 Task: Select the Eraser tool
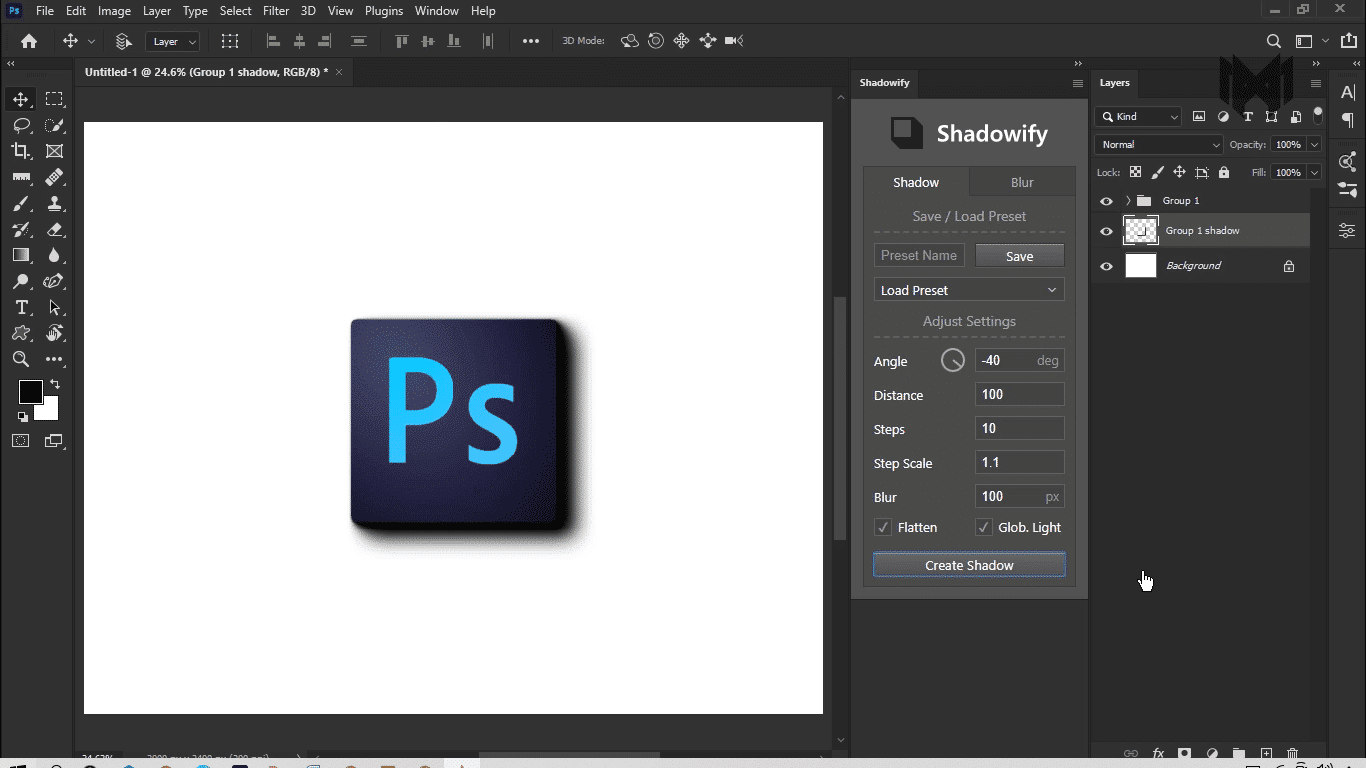point(54,229)
